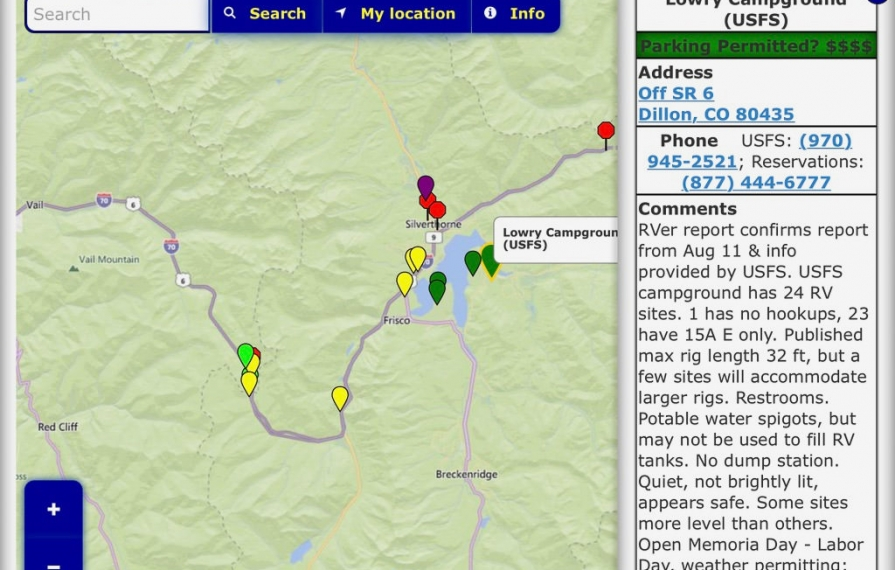Tap the USFS 945-2521 phone link
Screen dimensions: 895x570
click(692, 161)
